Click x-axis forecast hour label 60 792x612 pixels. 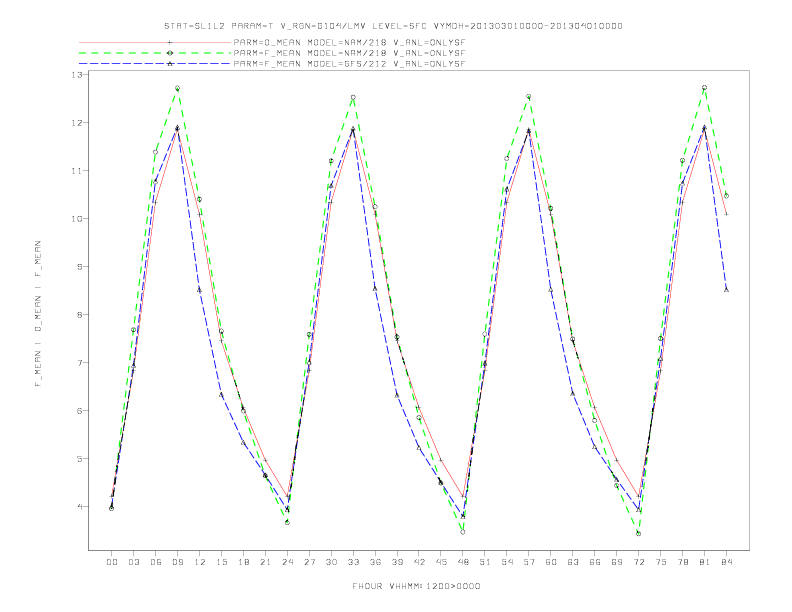pyautogui.click(x=551, y=562)
